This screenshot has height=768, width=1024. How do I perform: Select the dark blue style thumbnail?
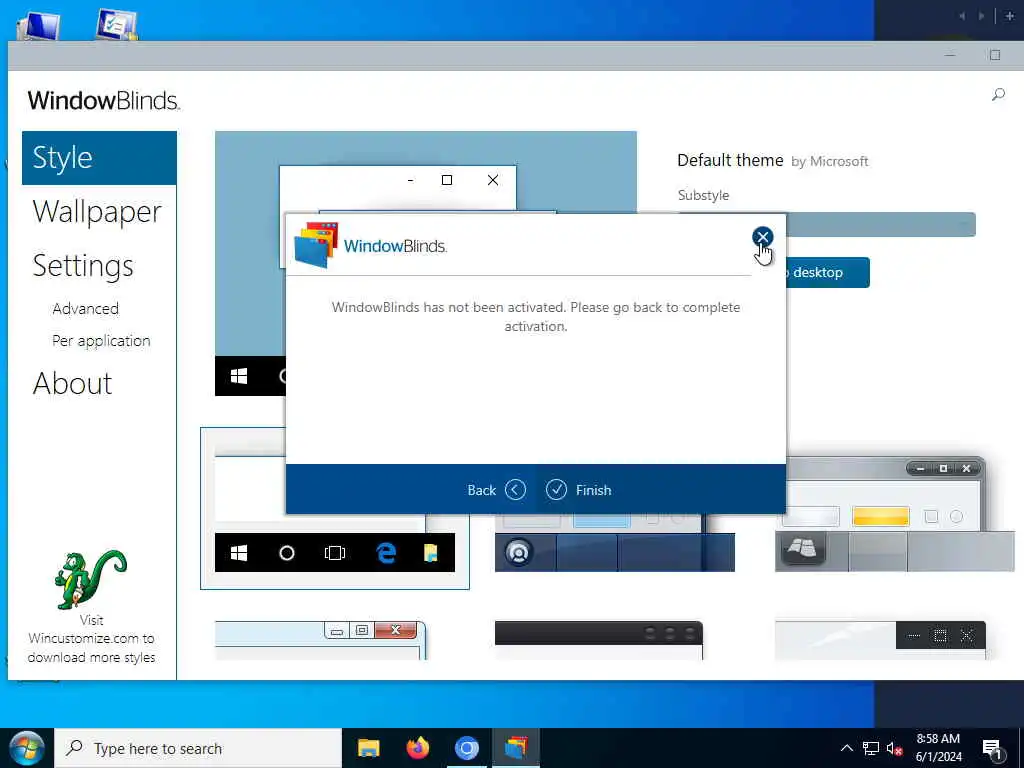coord(615,542)
